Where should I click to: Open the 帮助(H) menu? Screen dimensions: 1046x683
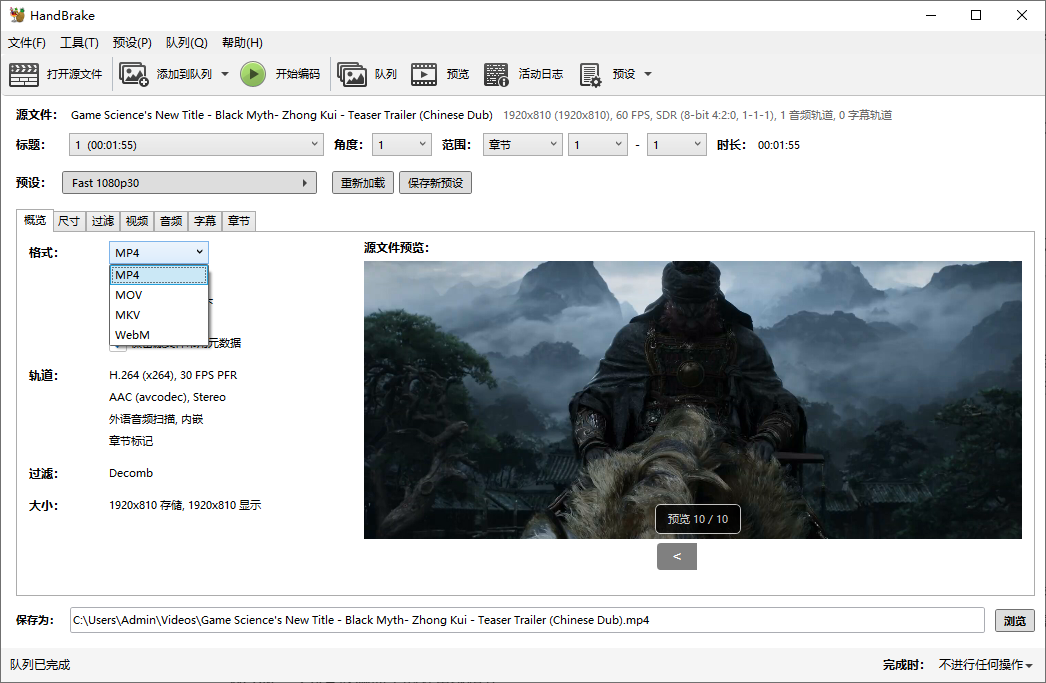pyautogui.click(x=242, y=43)
